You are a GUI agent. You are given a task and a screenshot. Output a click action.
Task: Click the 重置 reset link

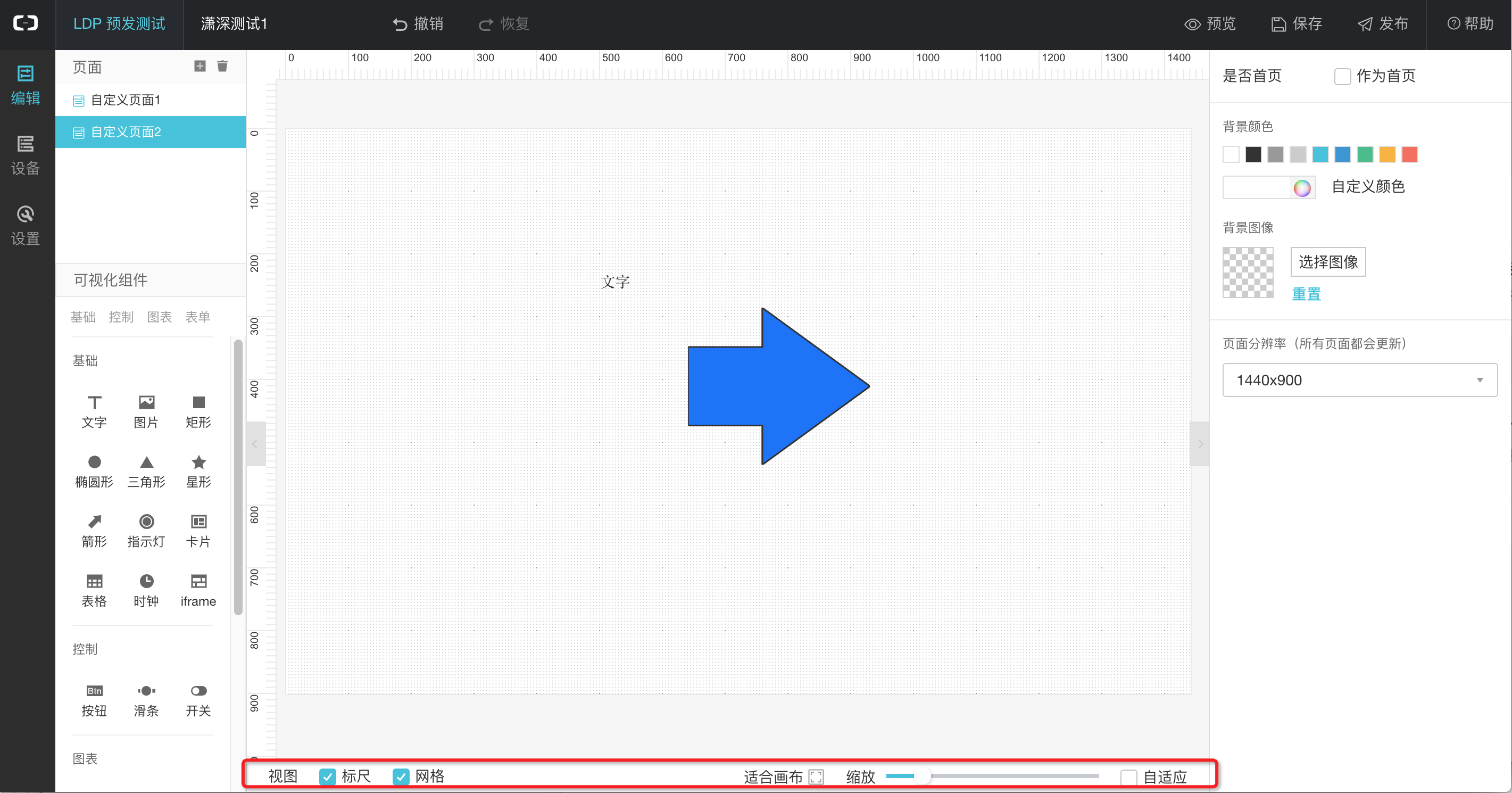[x=1306, y=293]
